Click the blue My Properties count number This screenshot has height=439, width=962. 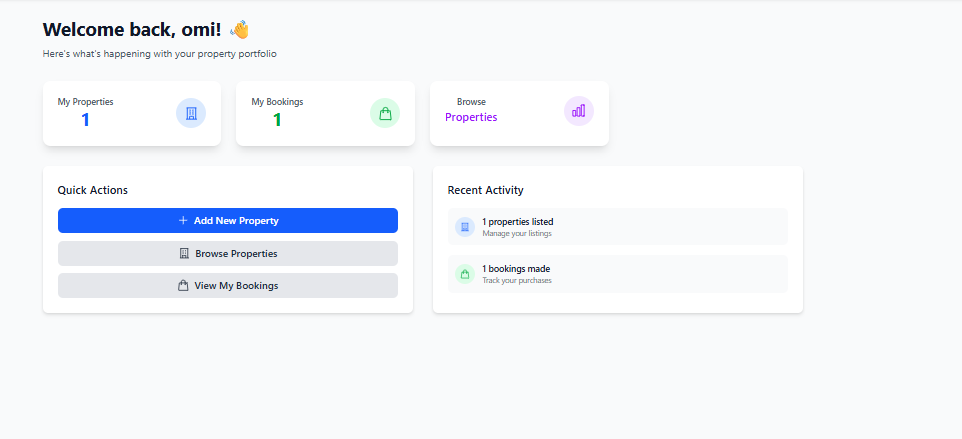coord(85,120)
